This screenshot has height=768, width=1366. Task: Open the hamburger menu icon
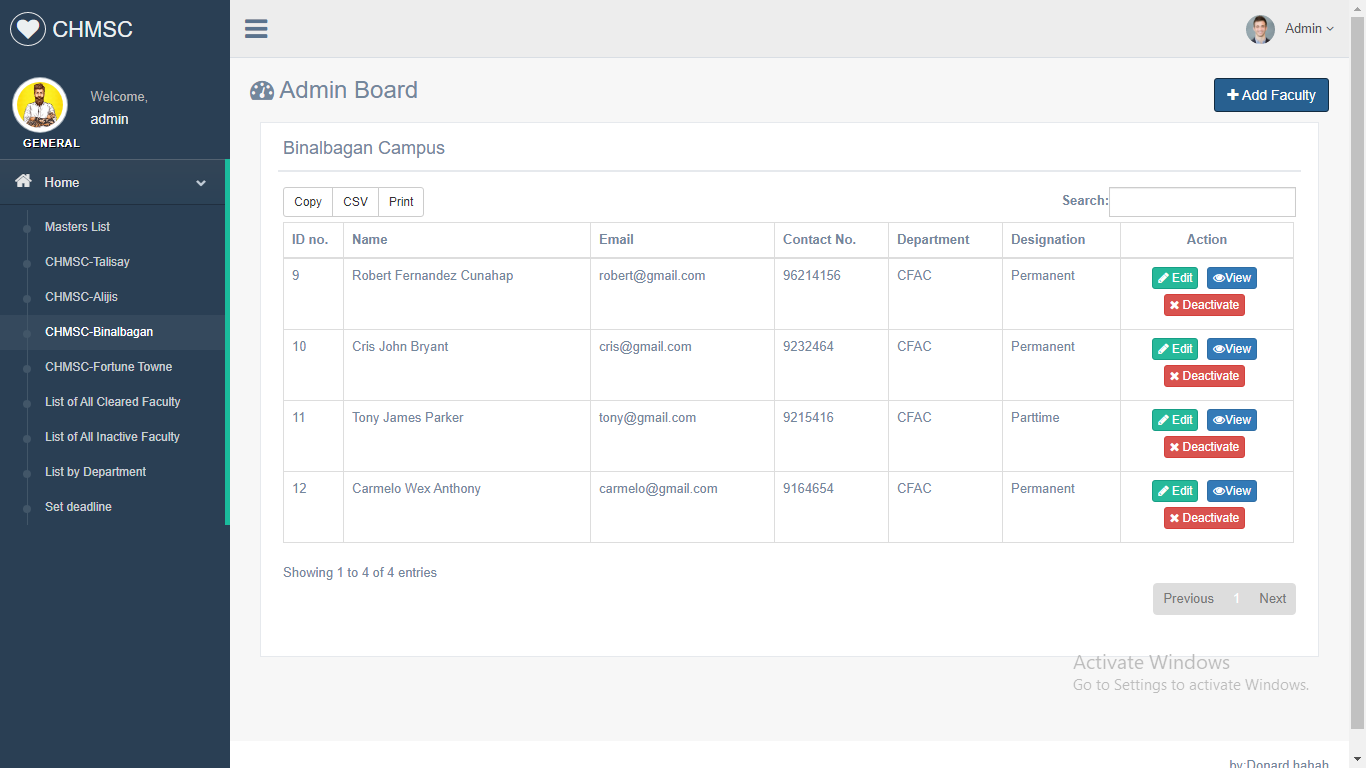tap(256, 28)
